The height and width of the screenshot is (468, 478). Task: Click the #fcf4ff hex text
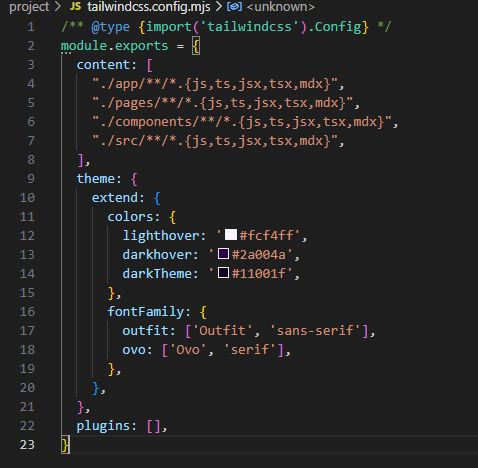(x=266, y=236)
